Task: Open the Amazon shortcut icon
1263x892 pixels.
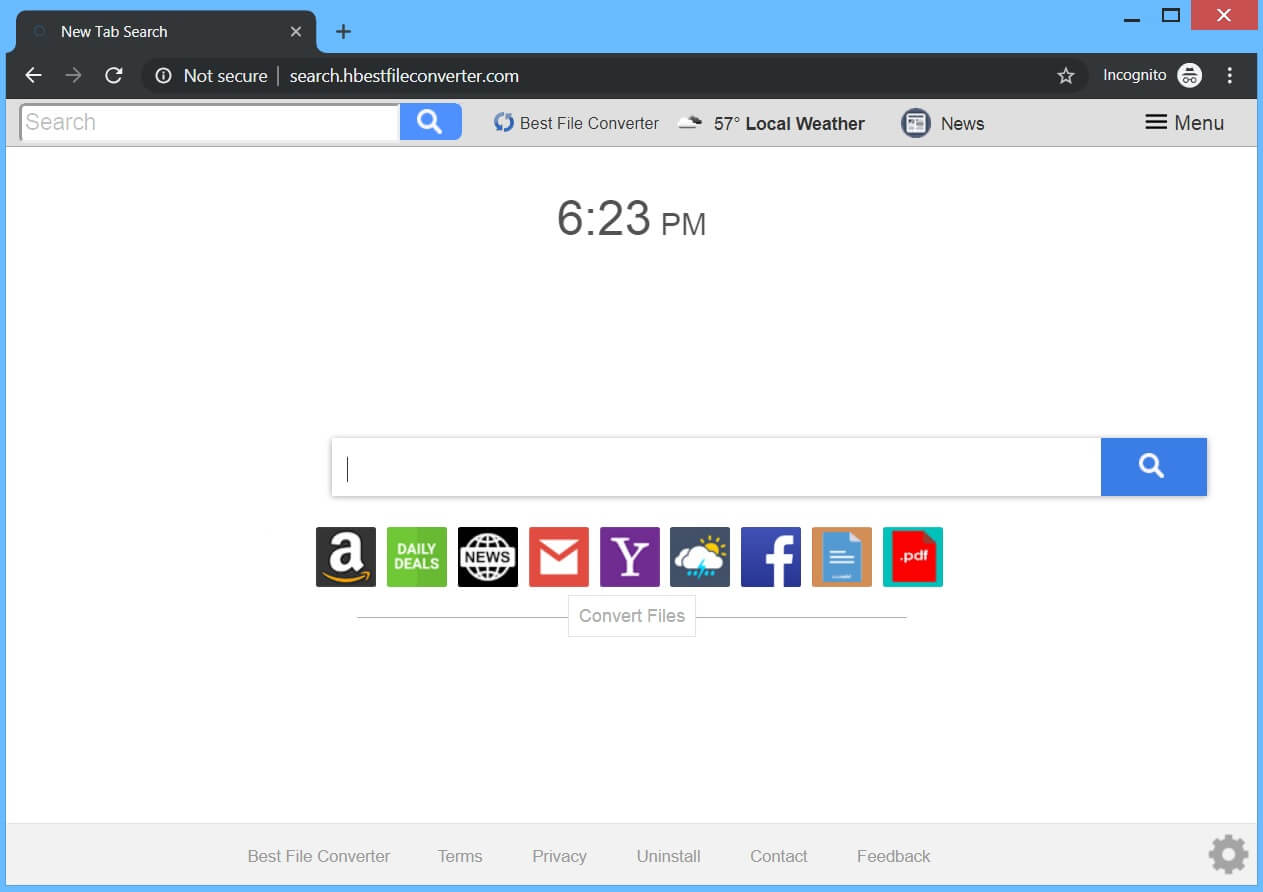Action: [x=346, y=557]
